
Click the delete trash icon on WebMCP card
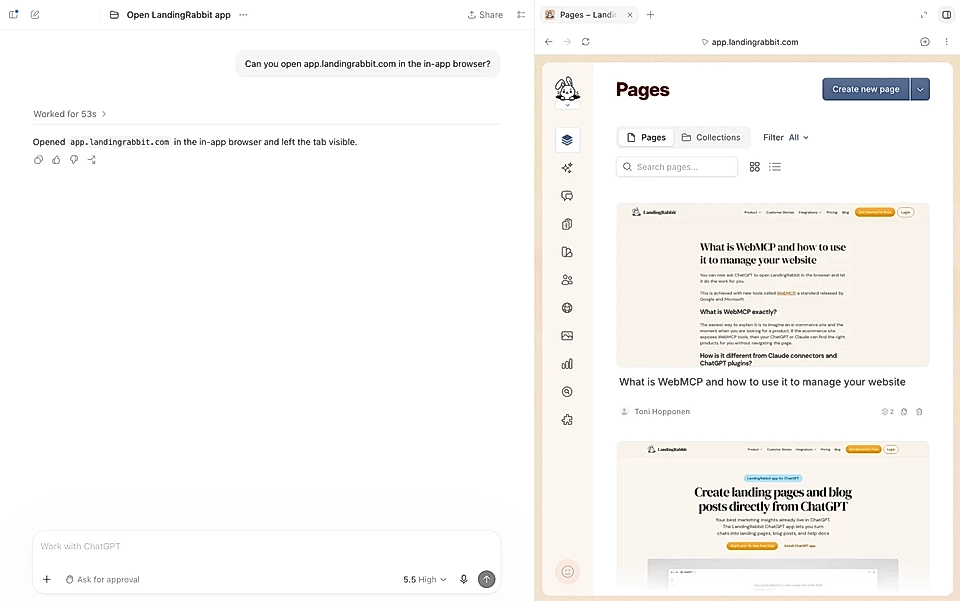pos(919,411)
